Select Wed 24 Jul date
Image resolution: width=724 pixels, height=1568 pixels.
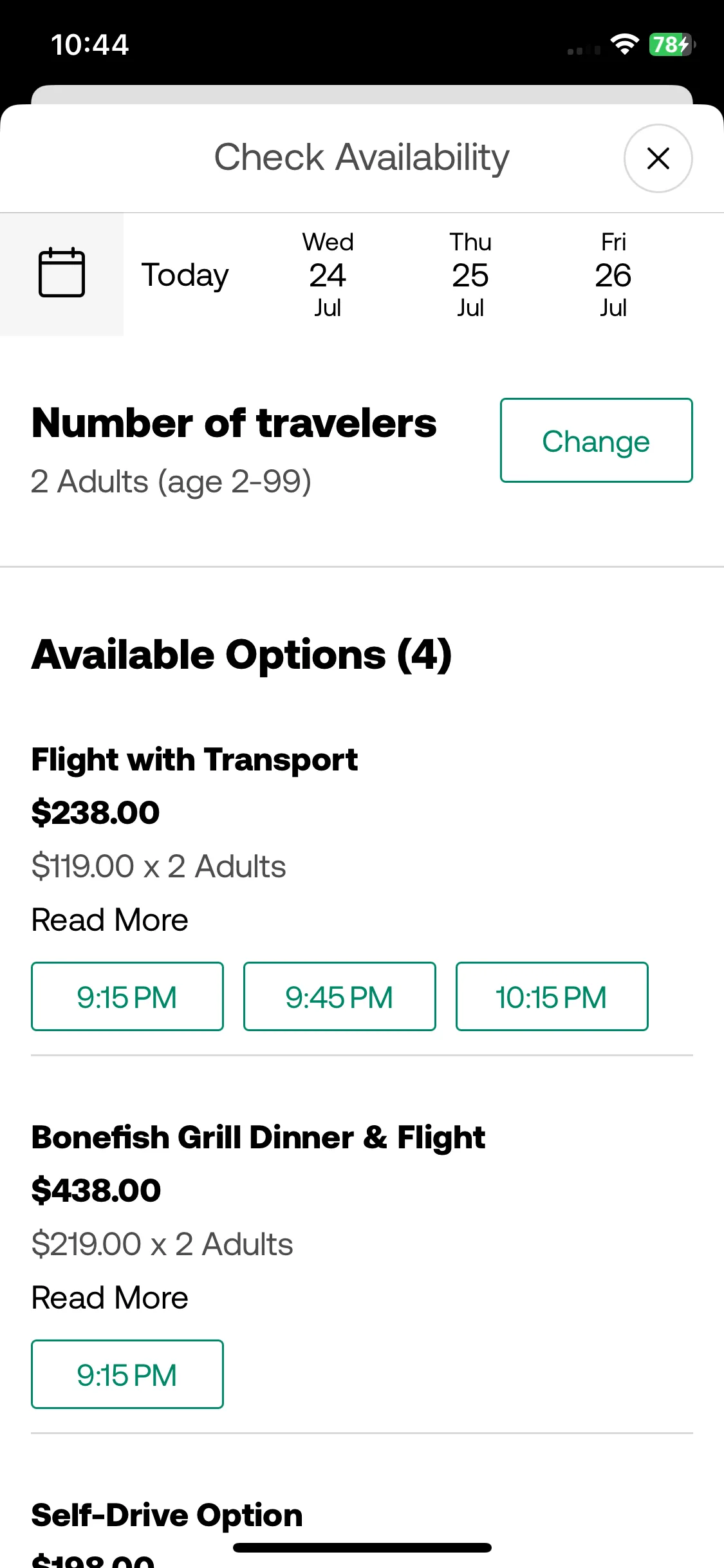click(328, 275)
